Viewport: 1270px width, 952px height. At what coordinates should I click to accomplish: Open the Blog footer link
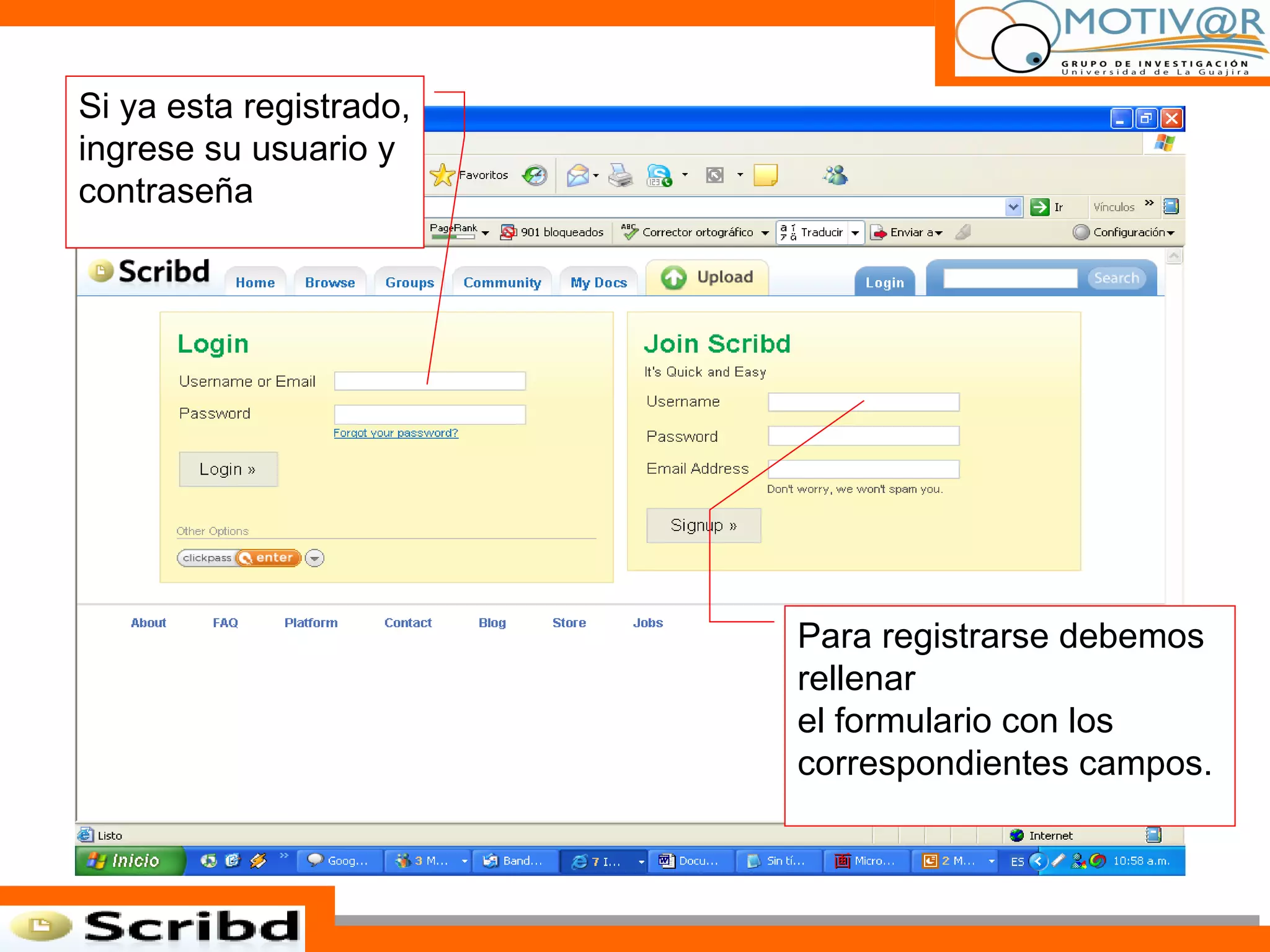(x=492, y=623)
